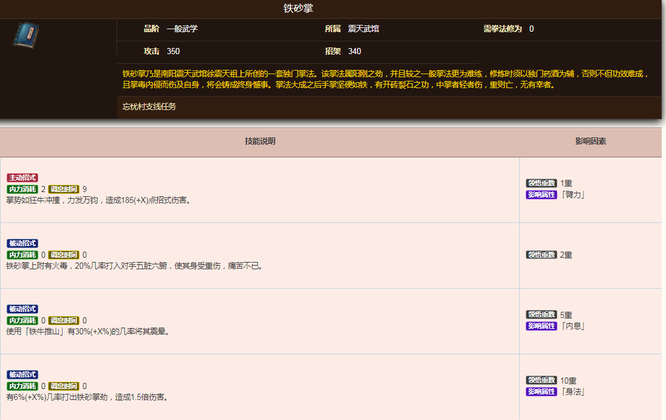Open the 霸天武馆 faction text
Screen dimensions: 666x420
364,29
